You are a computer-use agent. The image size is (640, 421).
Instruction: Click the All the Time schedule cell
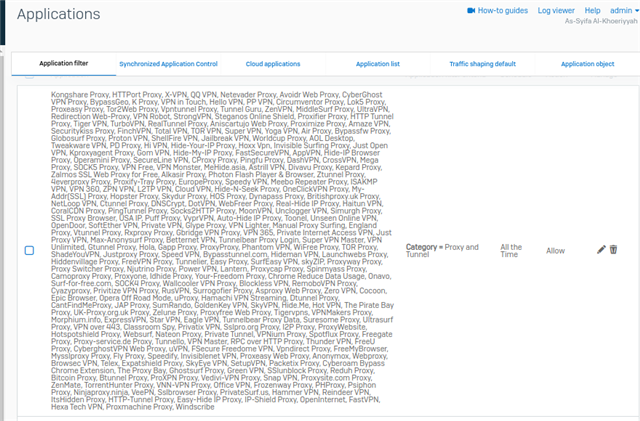pyautogui.click(x=511, y=251)
